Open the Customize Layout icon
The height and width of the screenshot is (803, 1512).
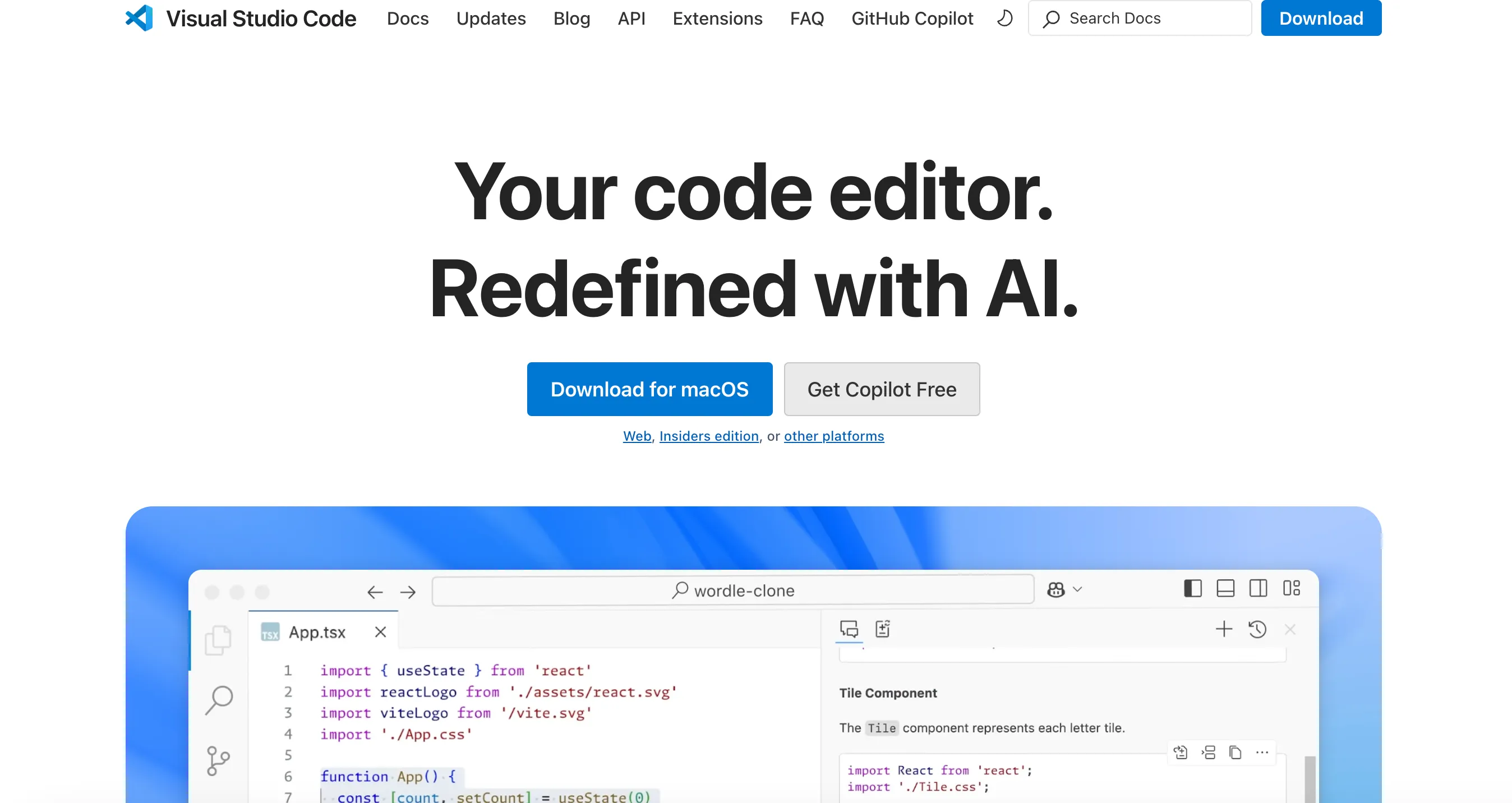click(x=1291, y=588)
